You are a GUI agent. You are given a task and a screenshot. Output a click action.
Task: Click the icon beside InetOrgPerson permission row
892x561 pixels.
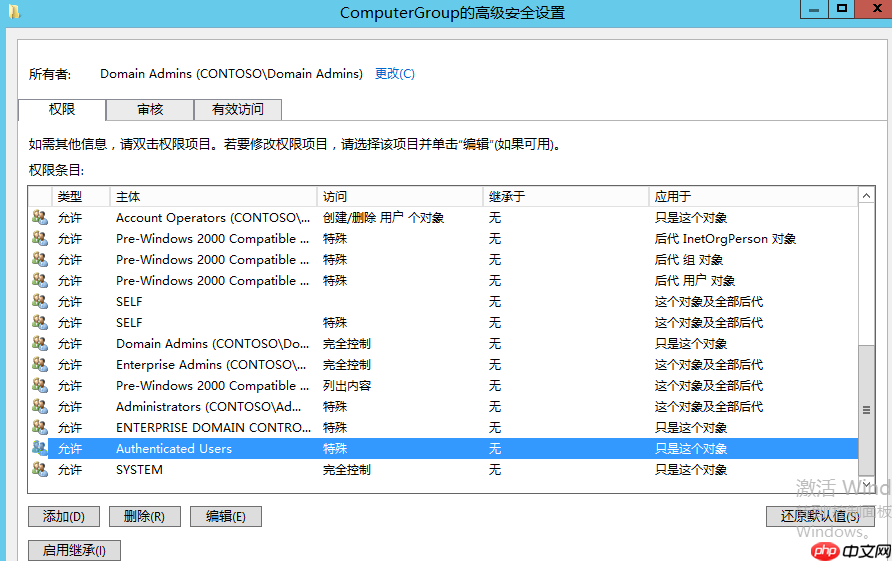(x=40, y=238)
